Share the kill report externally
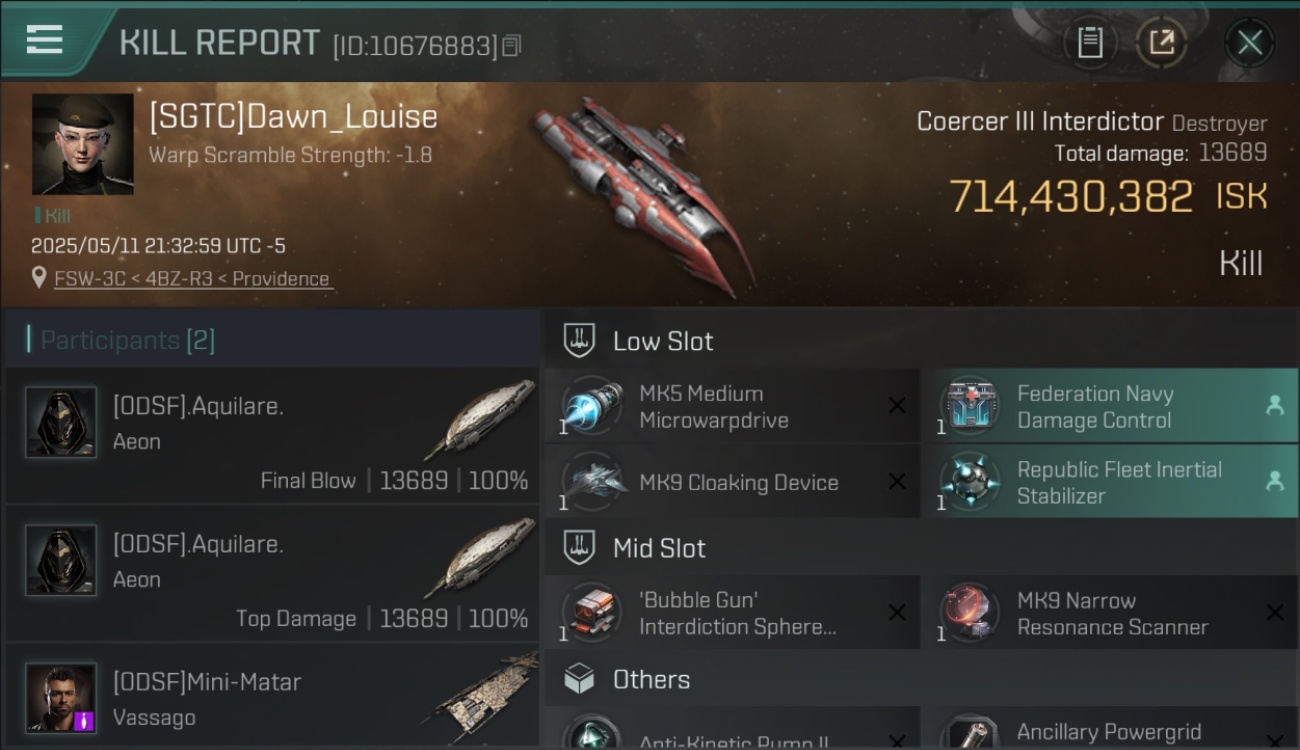Viewport: 1300px width, 750px height. [x=1161, y=42]
